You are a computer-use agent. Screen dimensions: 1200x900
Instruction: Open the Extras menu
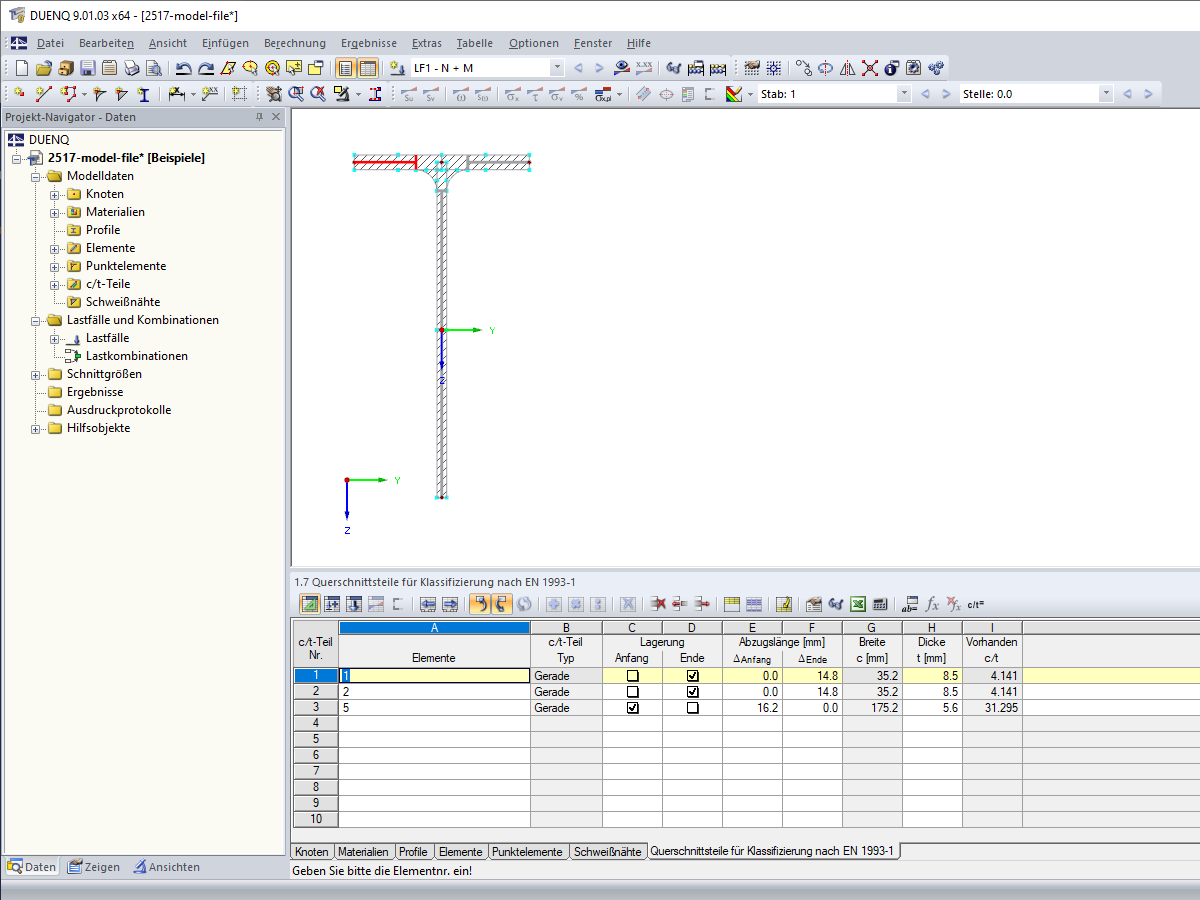coord(426,43)
